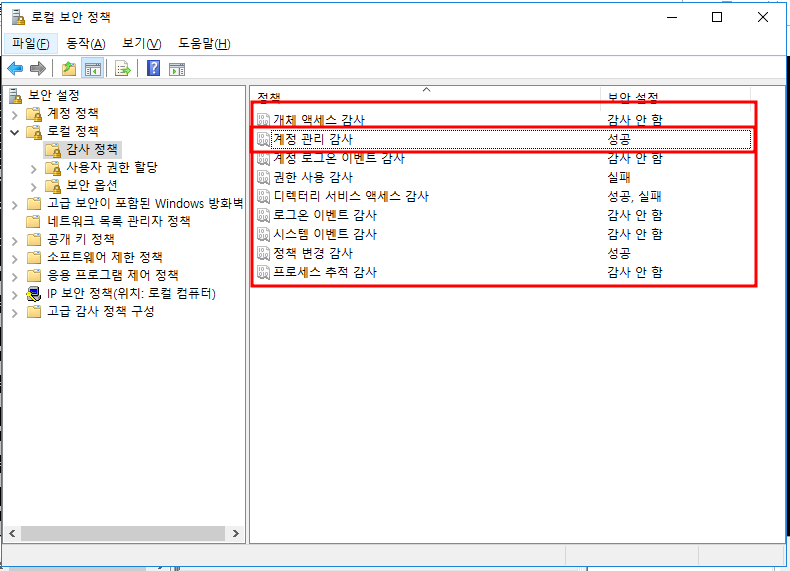This screenshot has width=790, height=571.
Task: Open the 보기(V) menu
Action: pos(142,44)
